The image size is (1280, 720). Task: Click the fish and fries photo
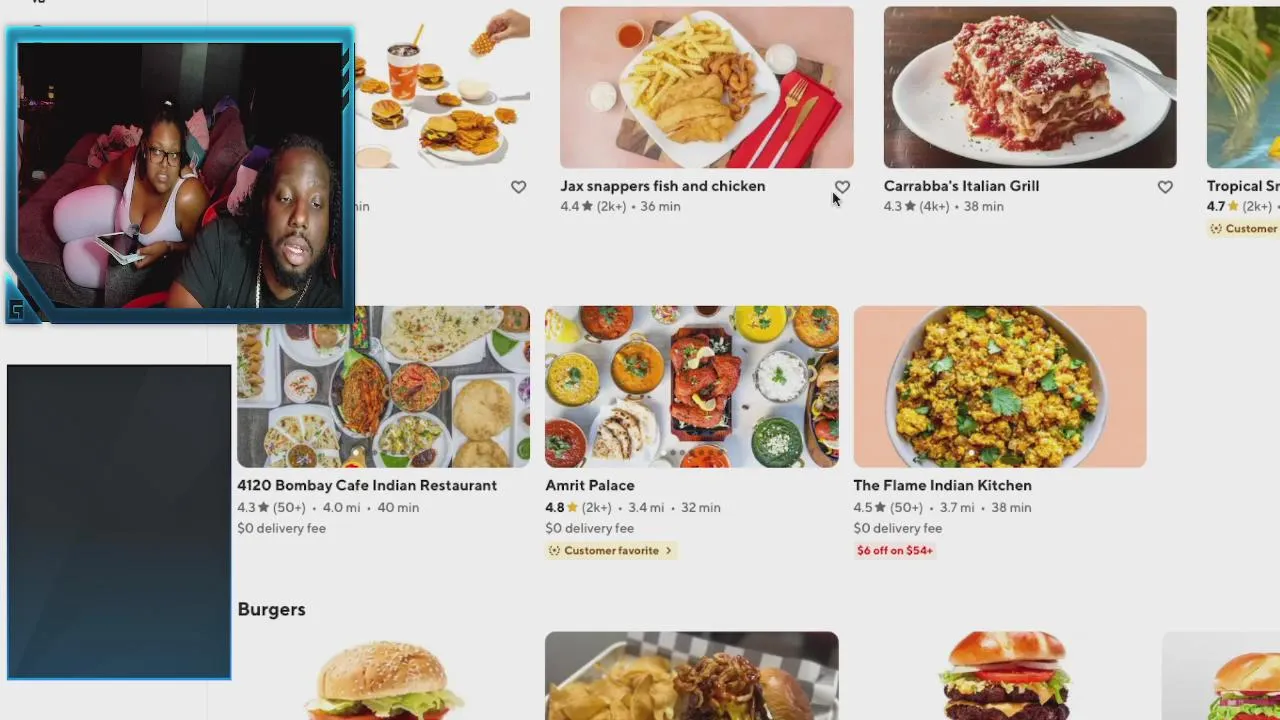click(x=707, y=87)
